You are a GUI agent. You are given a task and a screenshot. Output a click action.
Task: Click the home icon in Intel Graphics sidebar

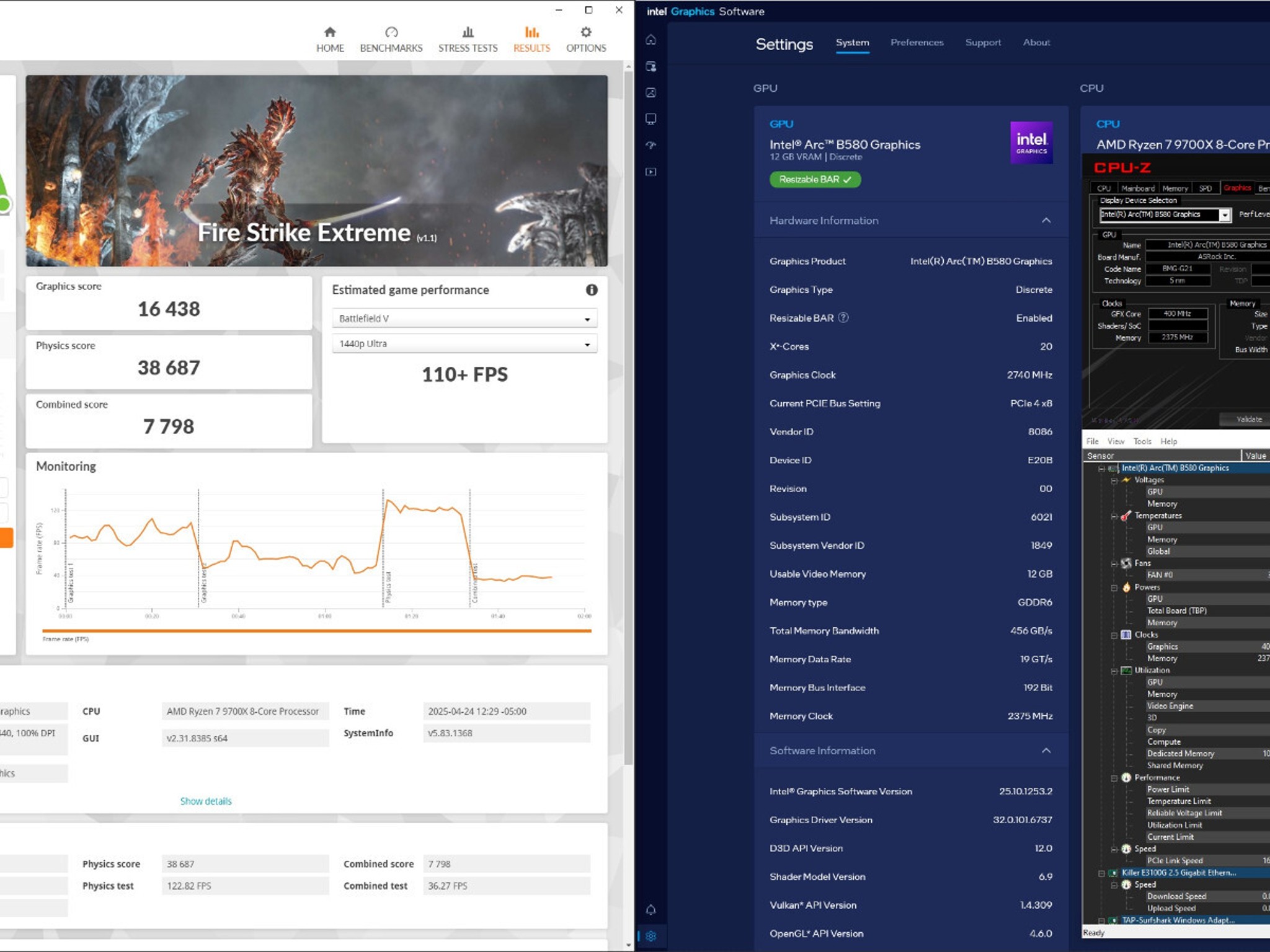[651, 40]
